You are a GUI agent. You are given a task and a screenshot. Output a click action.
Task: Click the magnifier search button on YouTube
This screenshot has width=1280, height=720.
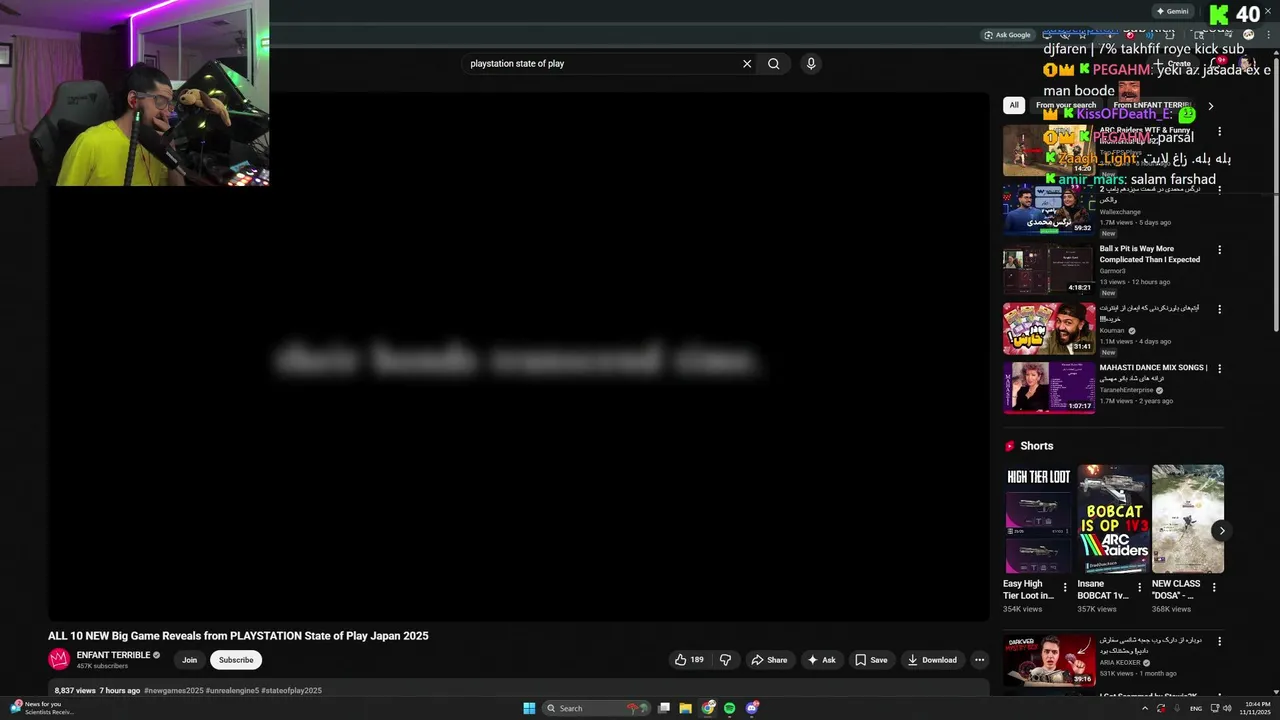(774, 64)
